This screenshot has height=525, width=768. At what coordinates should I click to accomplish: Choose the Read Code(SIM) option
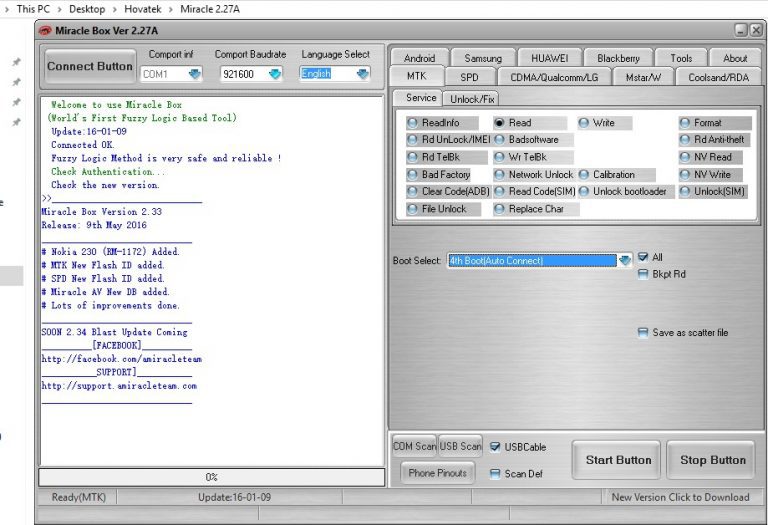[x=534, y=191]
